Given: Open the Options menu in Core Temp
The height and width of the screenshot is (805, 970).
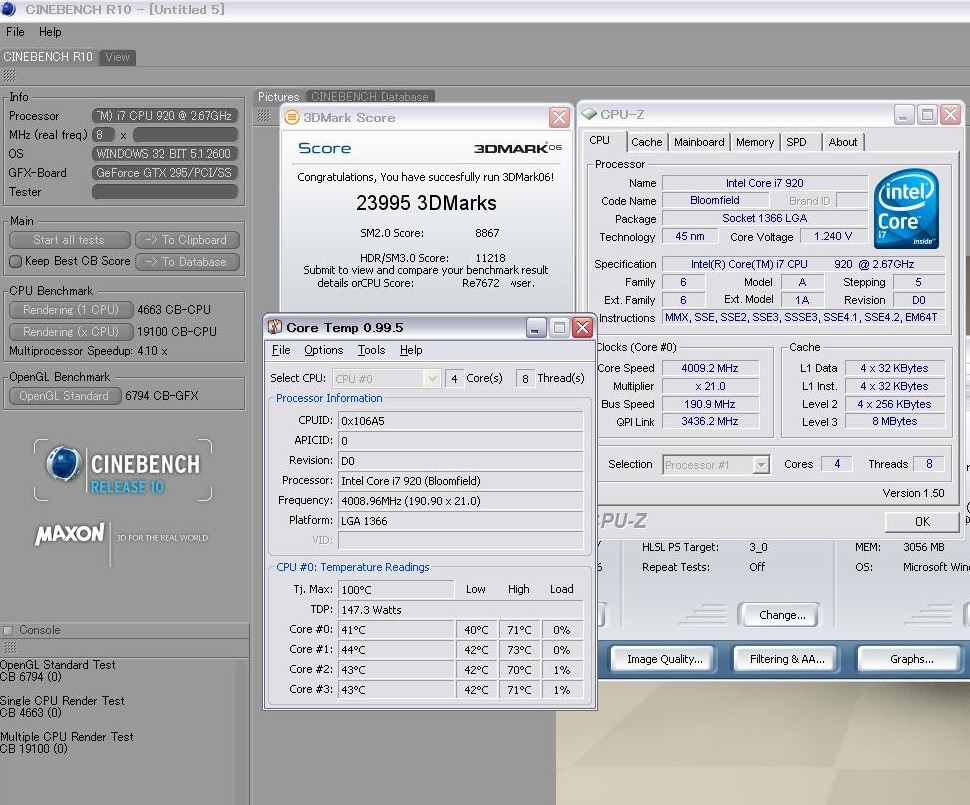Looking at the screenshot, I should point(323,350).
